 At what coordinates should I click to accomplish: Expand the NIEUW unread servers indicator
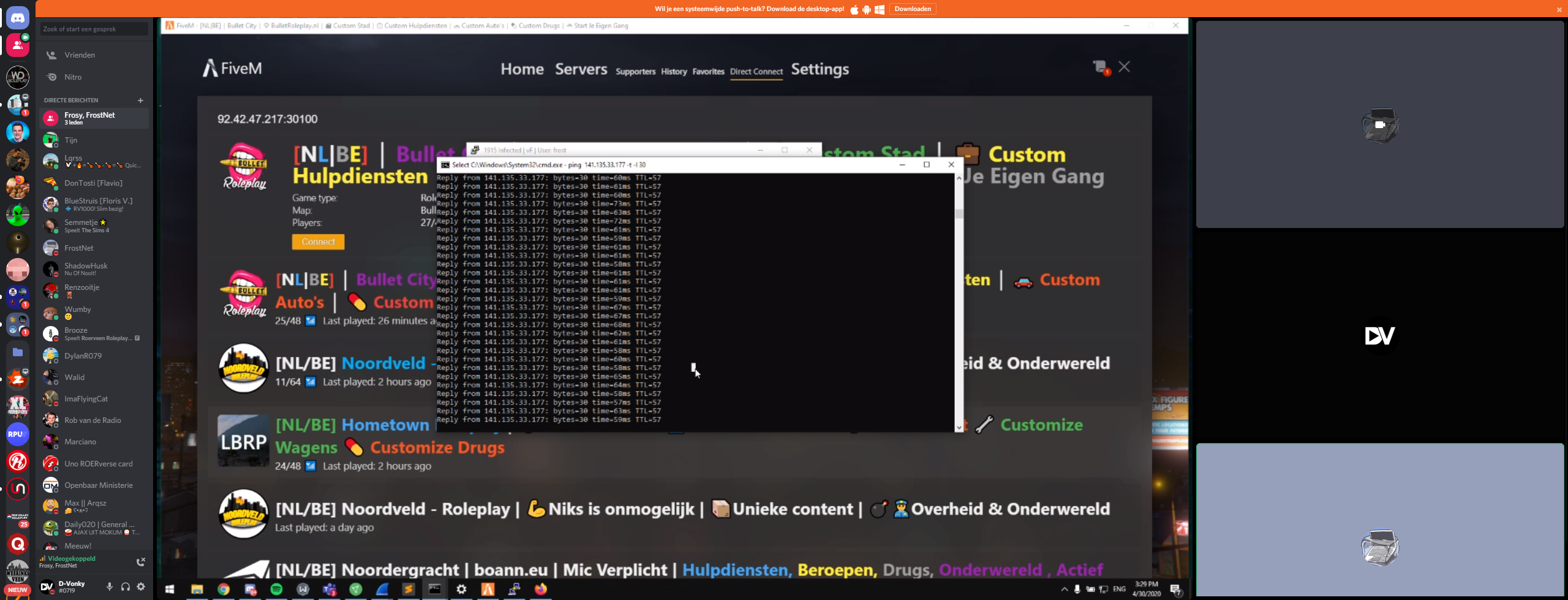point(18,590)
